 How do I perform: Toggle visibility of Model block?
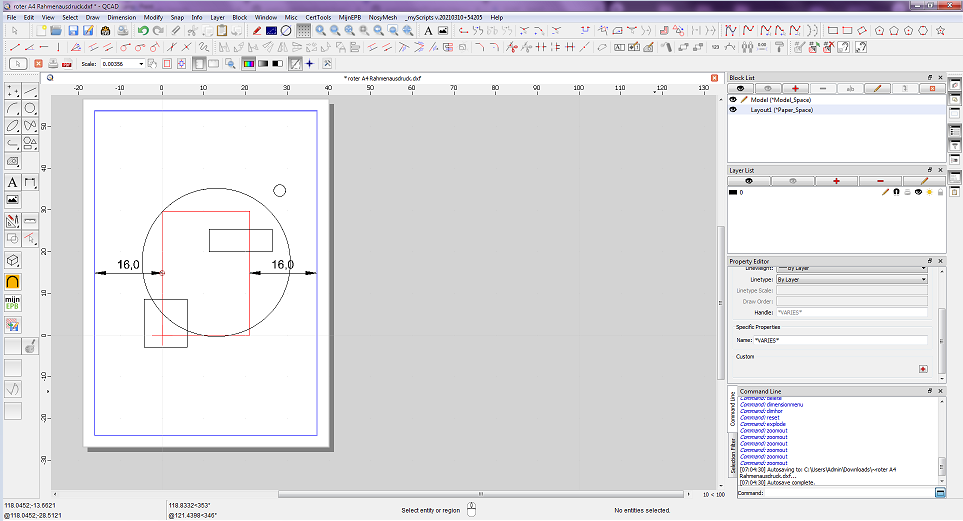733,100
